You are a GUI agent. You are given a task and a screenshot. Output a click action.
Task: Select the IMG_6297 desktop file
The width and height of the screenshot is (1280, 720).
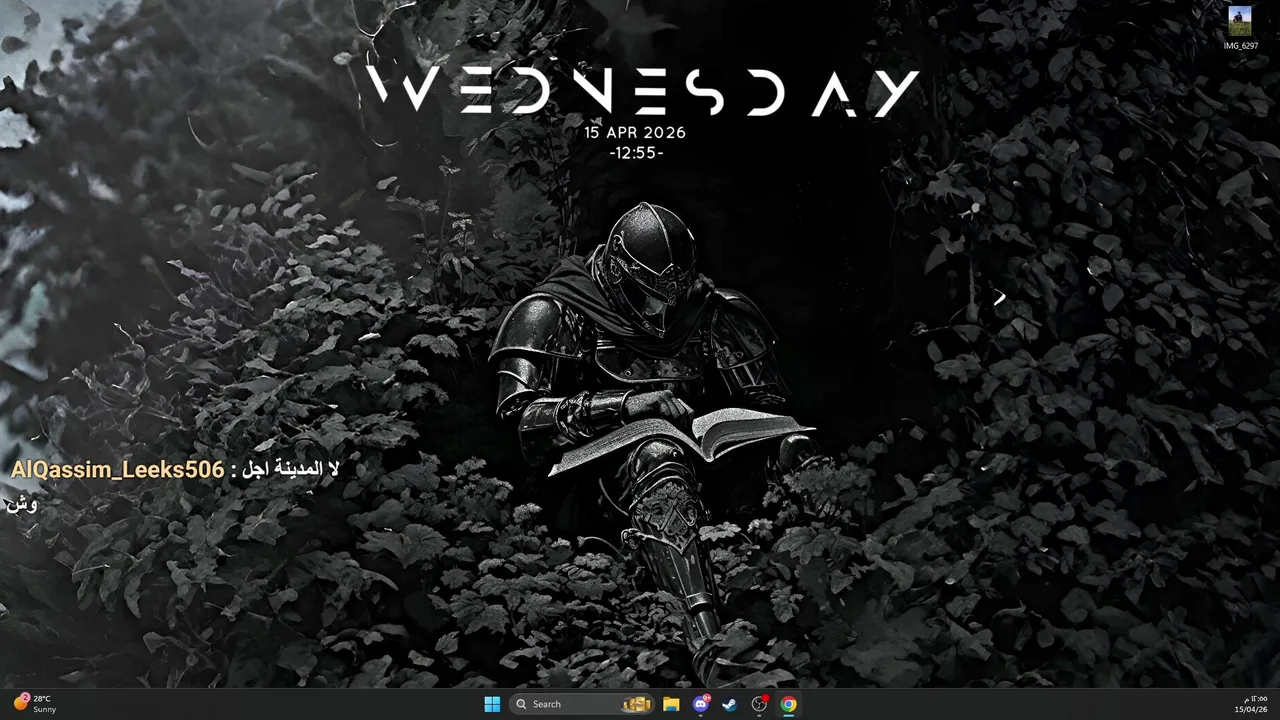[x=1241, y=28]
